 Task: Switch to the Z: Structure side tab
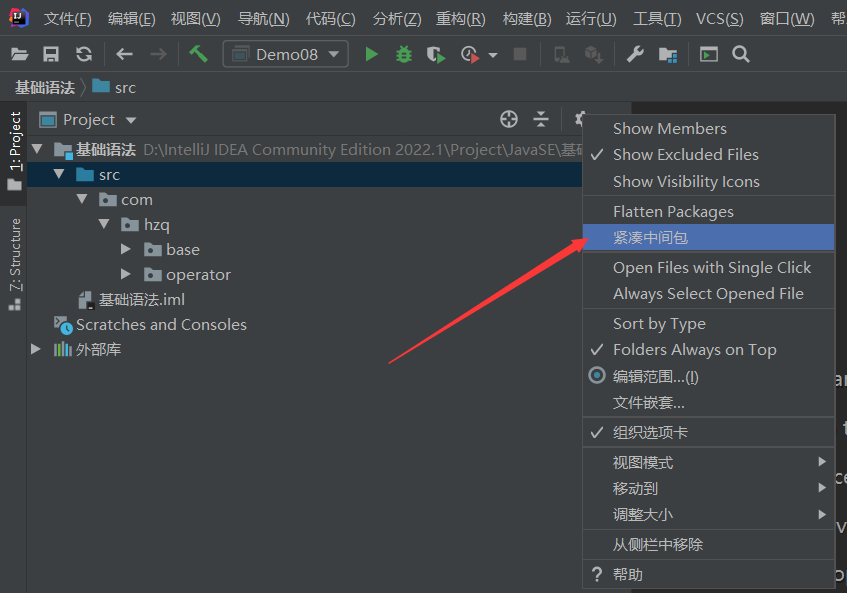click(15, 265)
